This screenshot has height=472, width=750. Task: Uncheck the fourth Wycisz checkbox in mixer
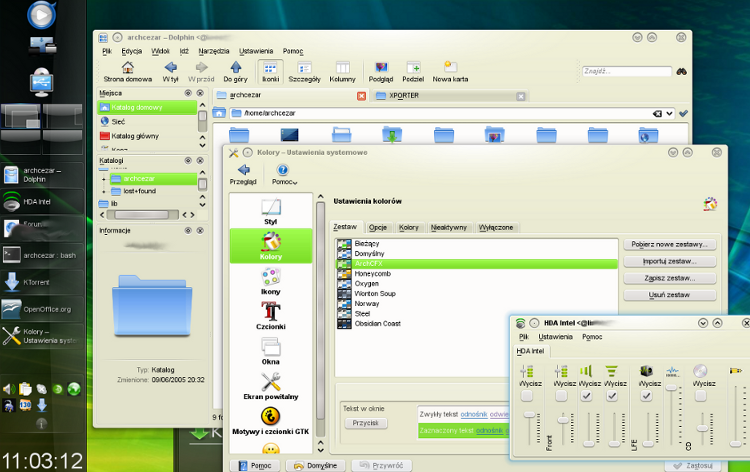(612, 396)
